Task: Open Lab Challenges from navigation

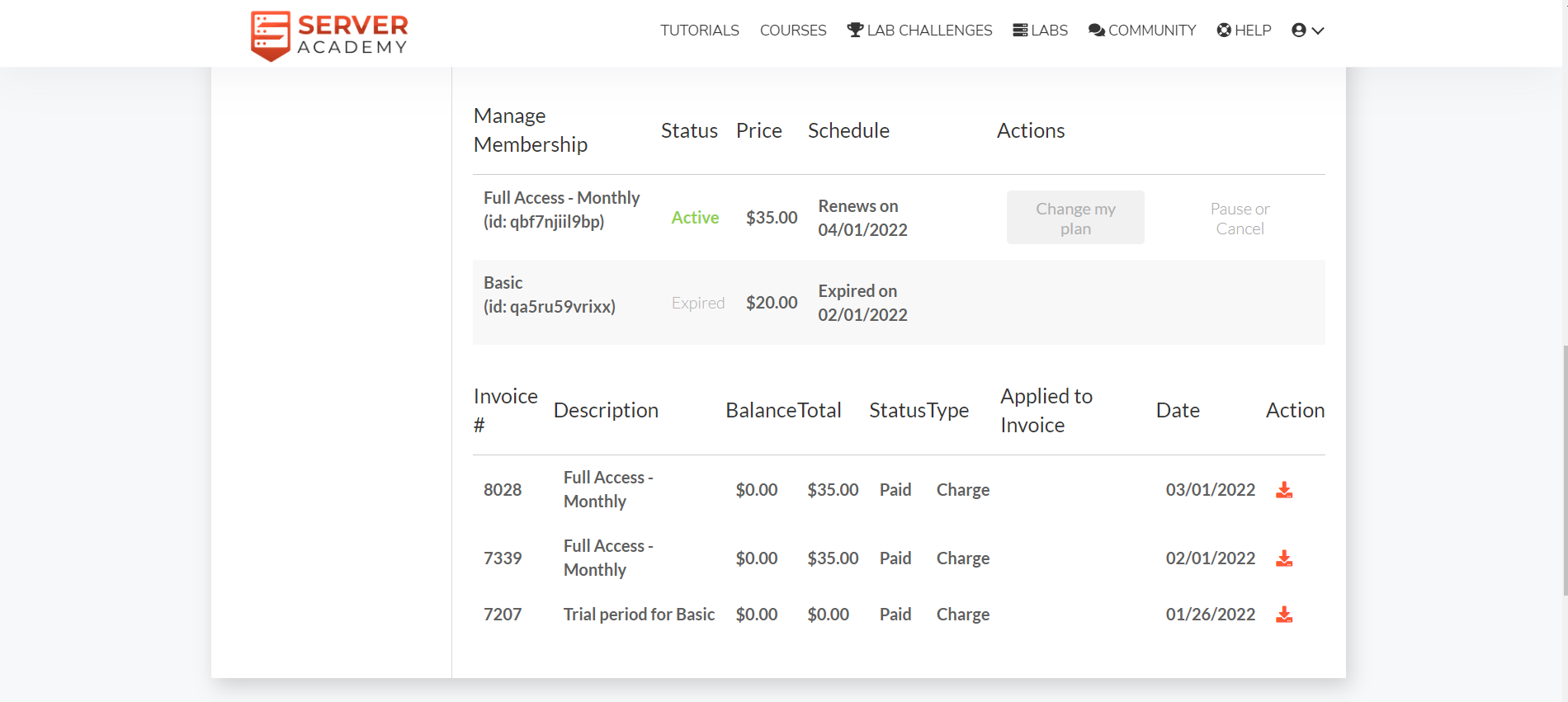Action: (929, 31)
